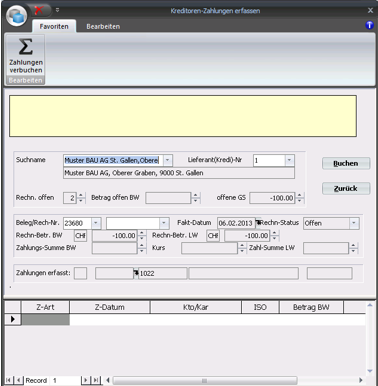The width and height of the screenshot is (378, 386).
Task: Click the Zahlungs-Summe BW stepper
Action: click(x=142, y=248)
